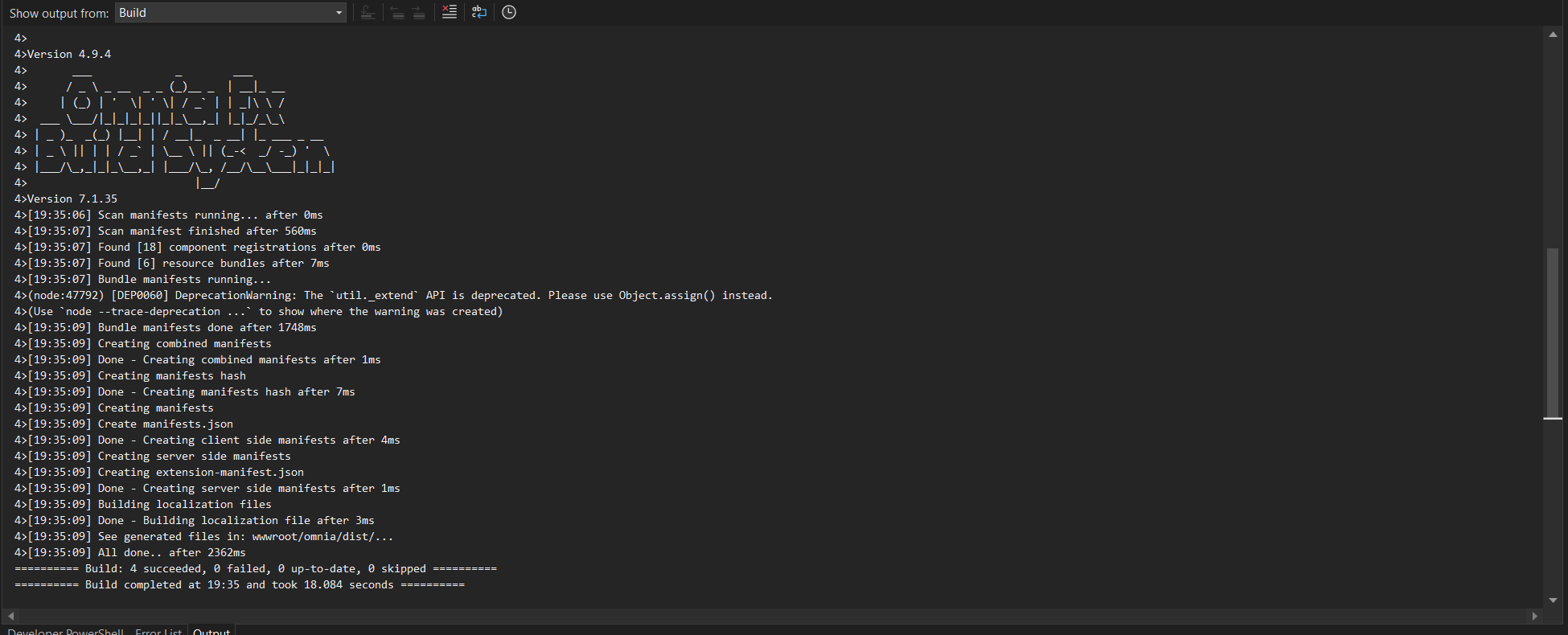Click the vertical scrollbar up arrow
This screenshot has width=1568, height=635.
tap(1553, 35)
